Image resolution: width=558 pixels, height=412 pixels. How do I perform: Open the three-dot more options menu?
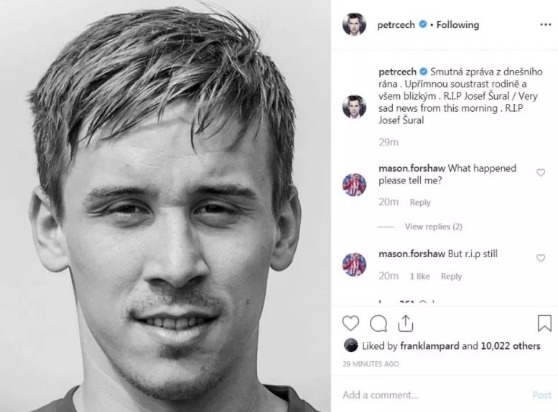pyautogui.click(x=546, y=25)
